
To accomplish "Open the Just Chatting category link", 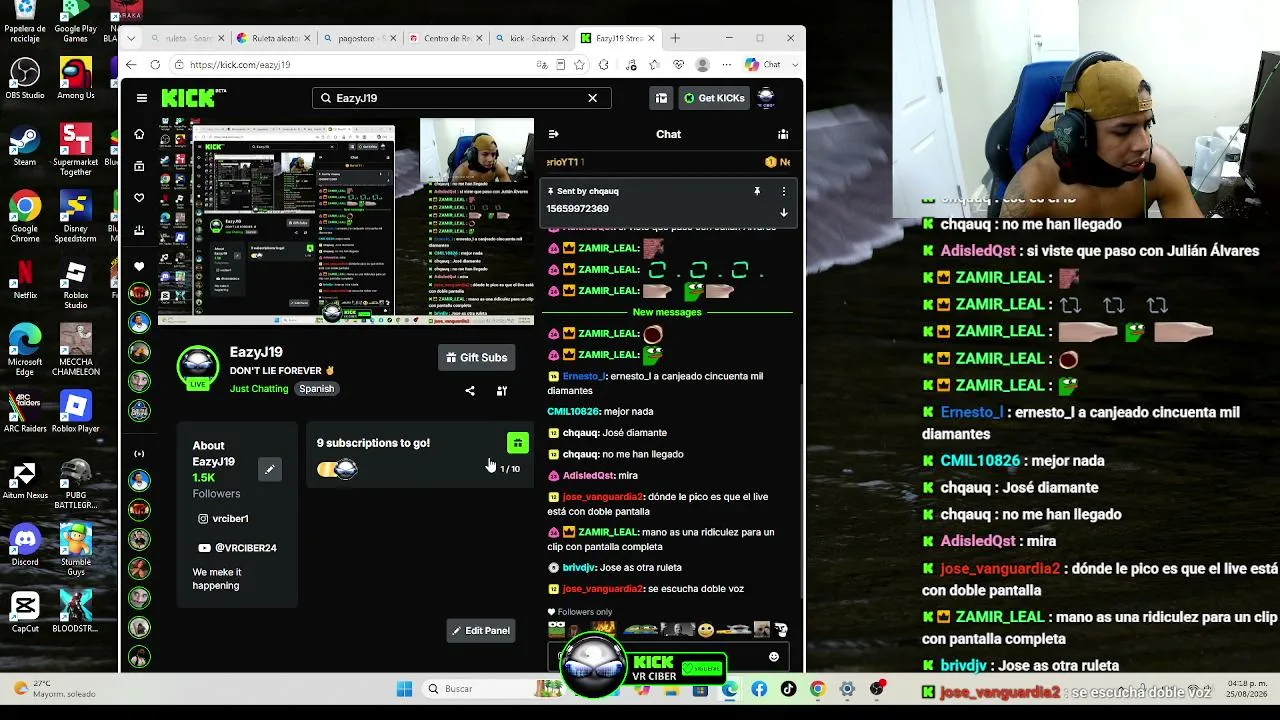I will [259, 389].
